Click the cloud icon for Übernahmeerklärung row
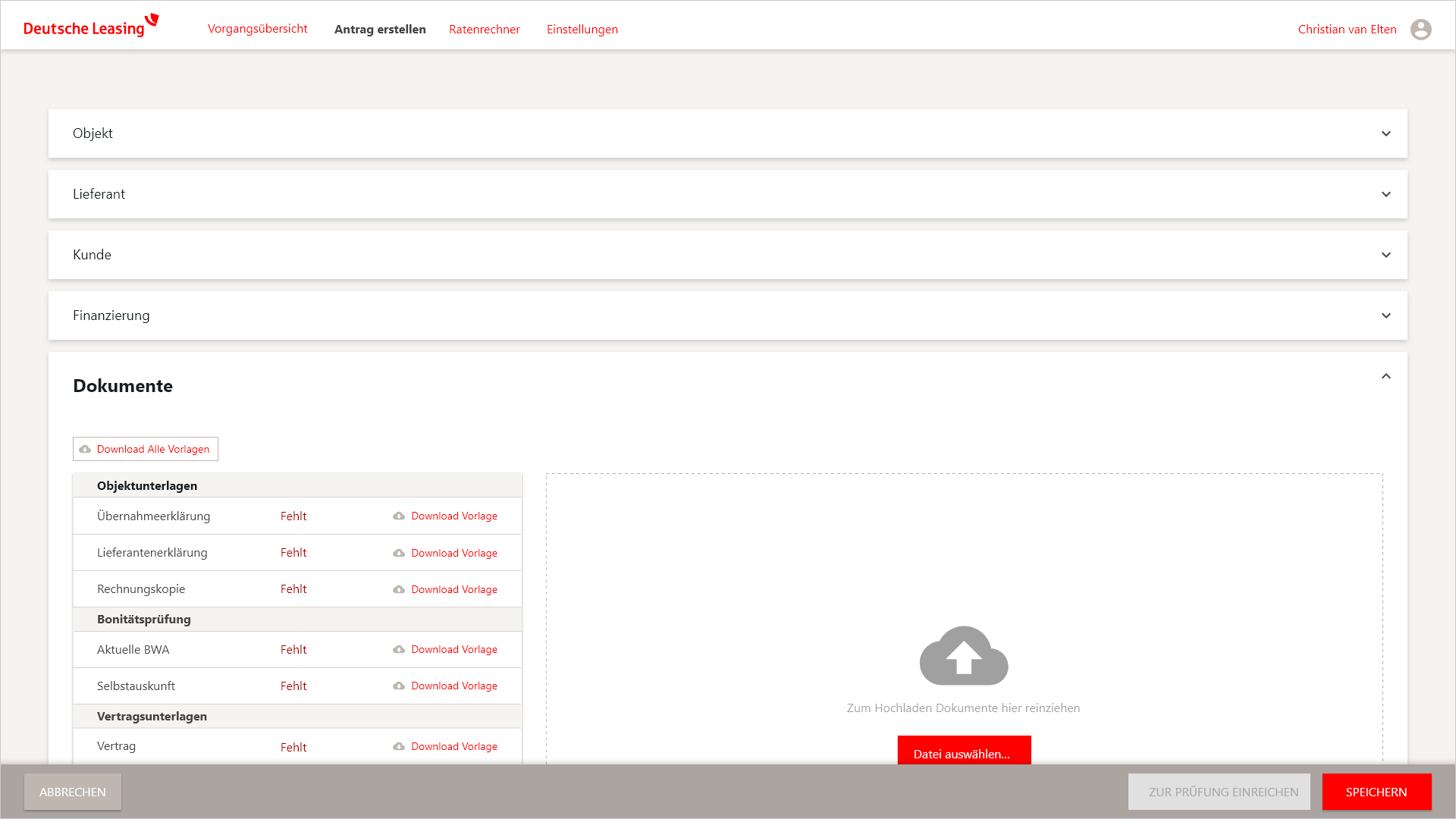Image resolution: width=1456 pixels, height=819 pixels. click(399, 516)
